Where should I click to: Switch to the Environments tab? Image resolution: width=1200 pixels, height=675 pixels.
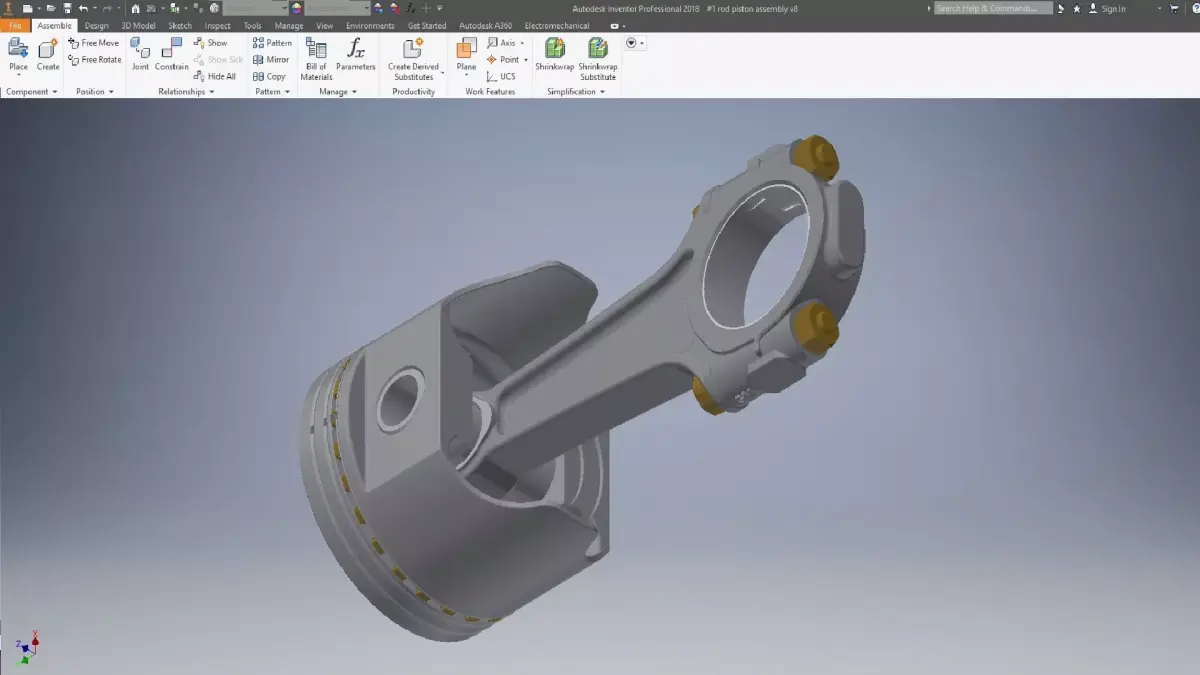tap(370, 26)
